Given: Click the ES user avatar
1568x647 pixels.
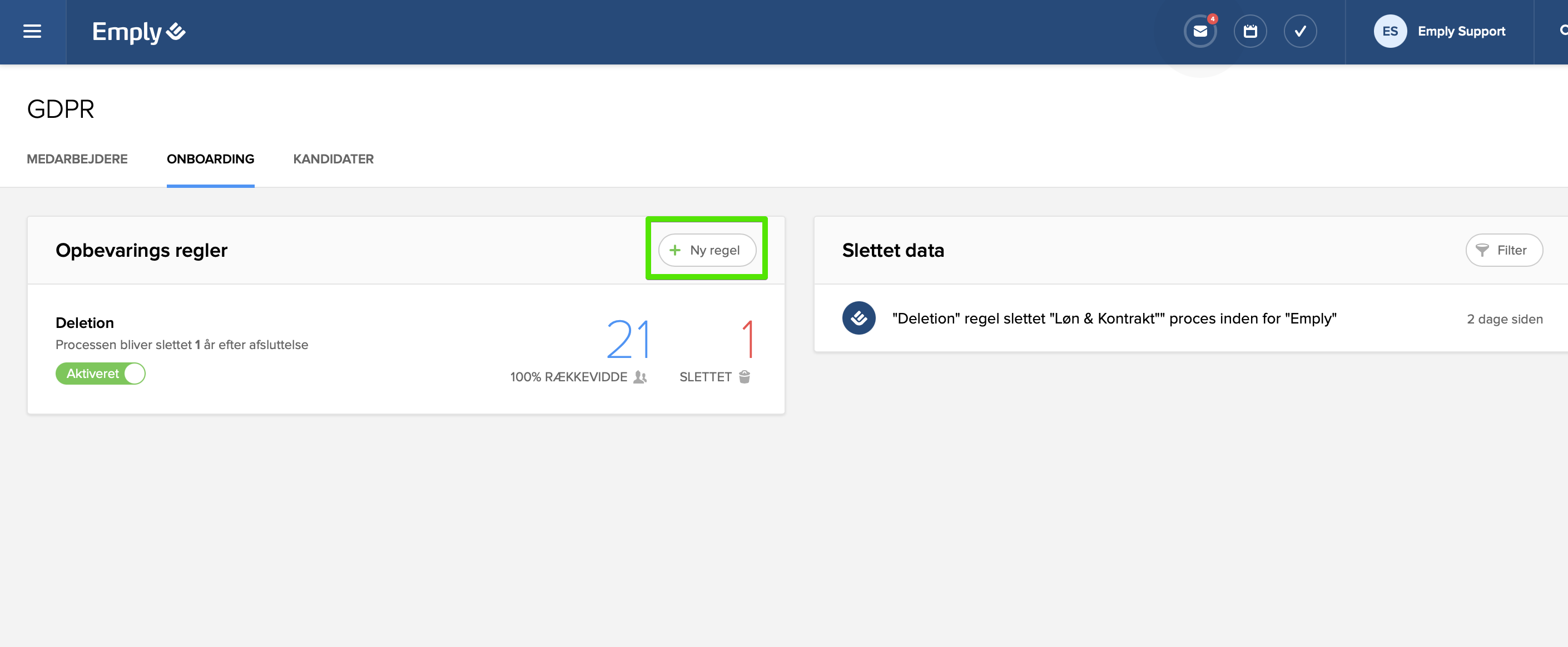Looking at the screenshot, I should tap(1390, 32).
